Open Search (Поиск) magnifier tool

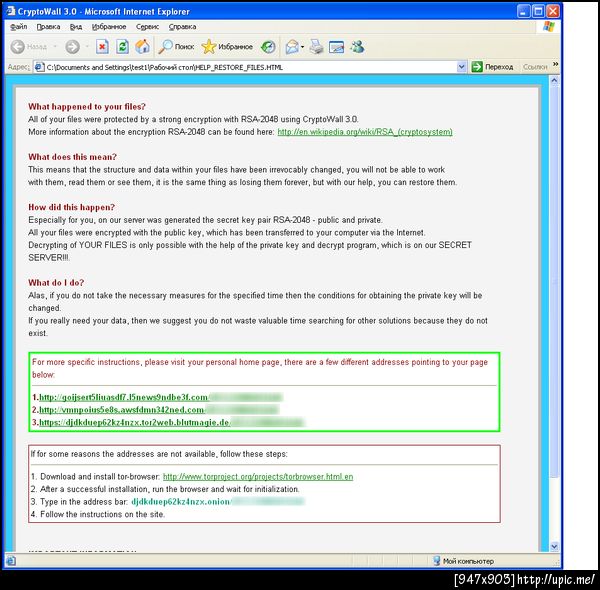pos(176,47)
